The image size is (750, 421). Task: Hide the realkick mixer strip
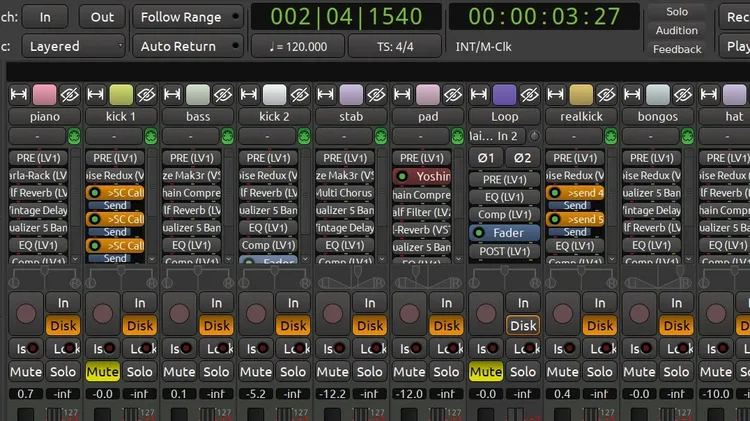pos(607,95)
